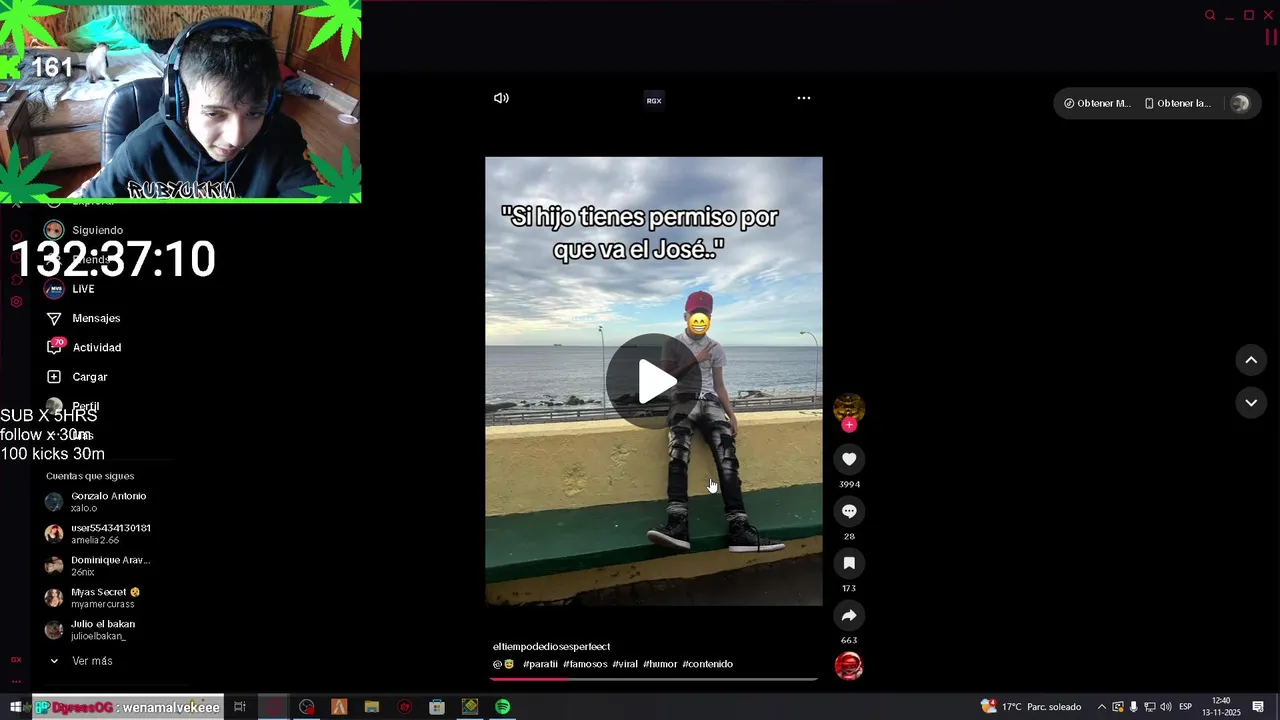Open followed account user55434130181
This screenshot has width=1280, height=720.
click(100, 534)
